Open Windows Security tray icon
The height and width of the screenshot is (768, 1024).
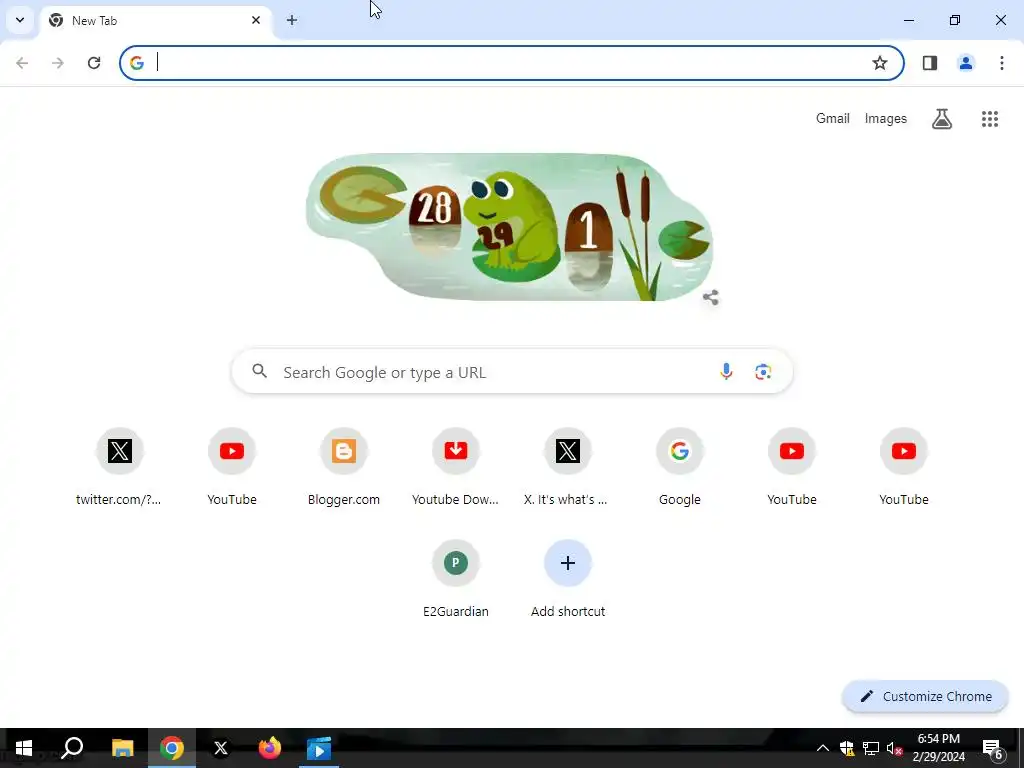[847, 748]
